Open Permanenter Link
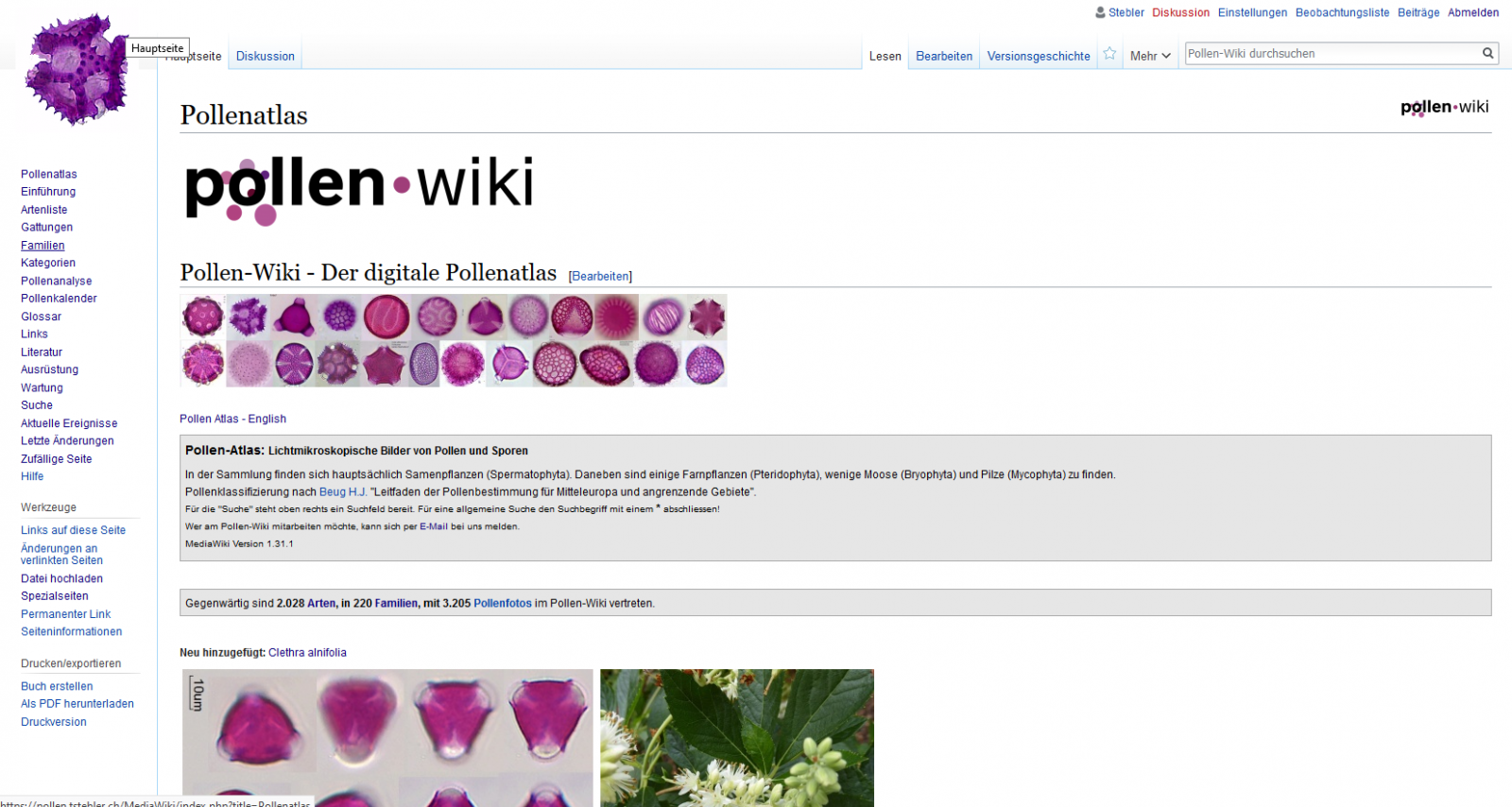Image resolution: width=1512 pixels, height=807 pixels. [x=65, y=614]
